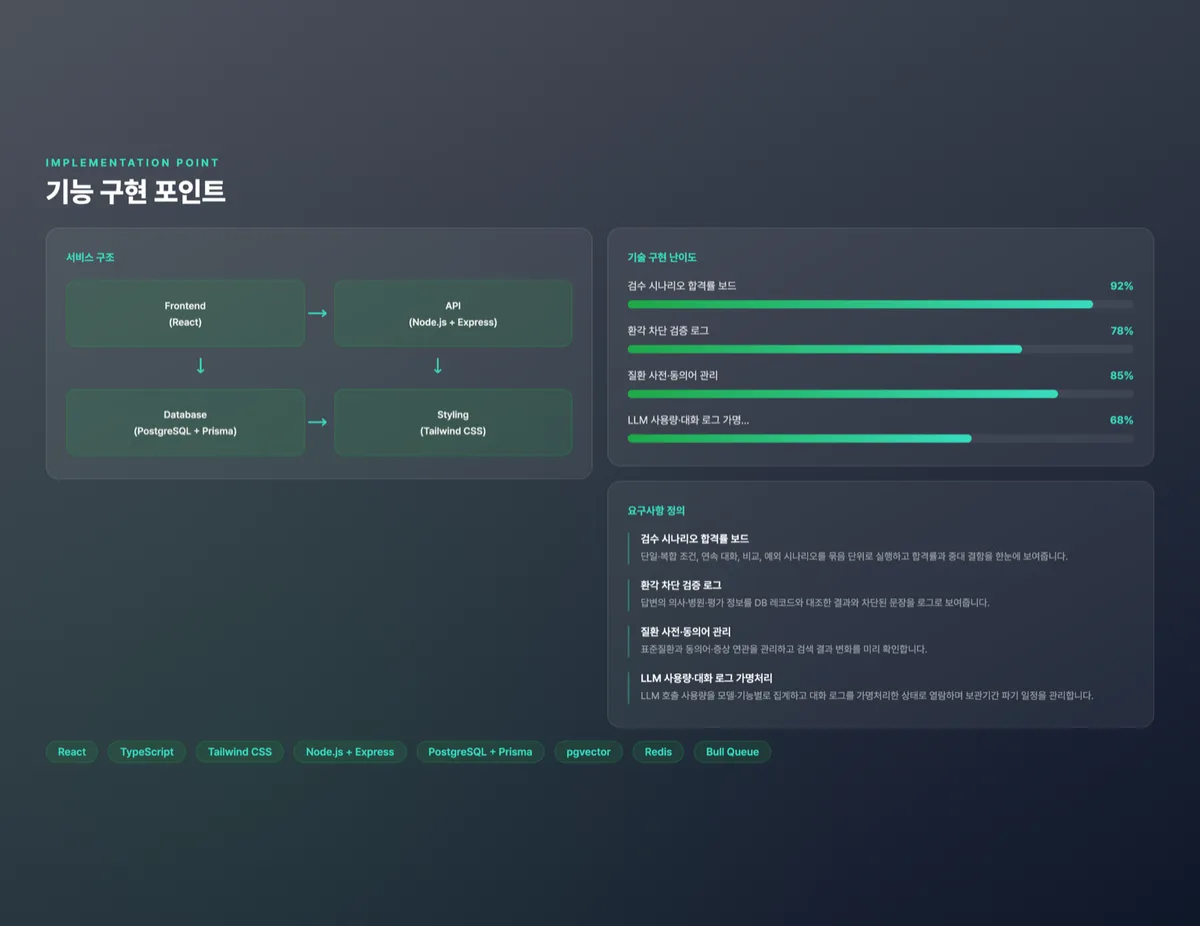This screenshot has height=926, width=1200.
Task: Click the 92% progress bar
Action: coord(880,304)
